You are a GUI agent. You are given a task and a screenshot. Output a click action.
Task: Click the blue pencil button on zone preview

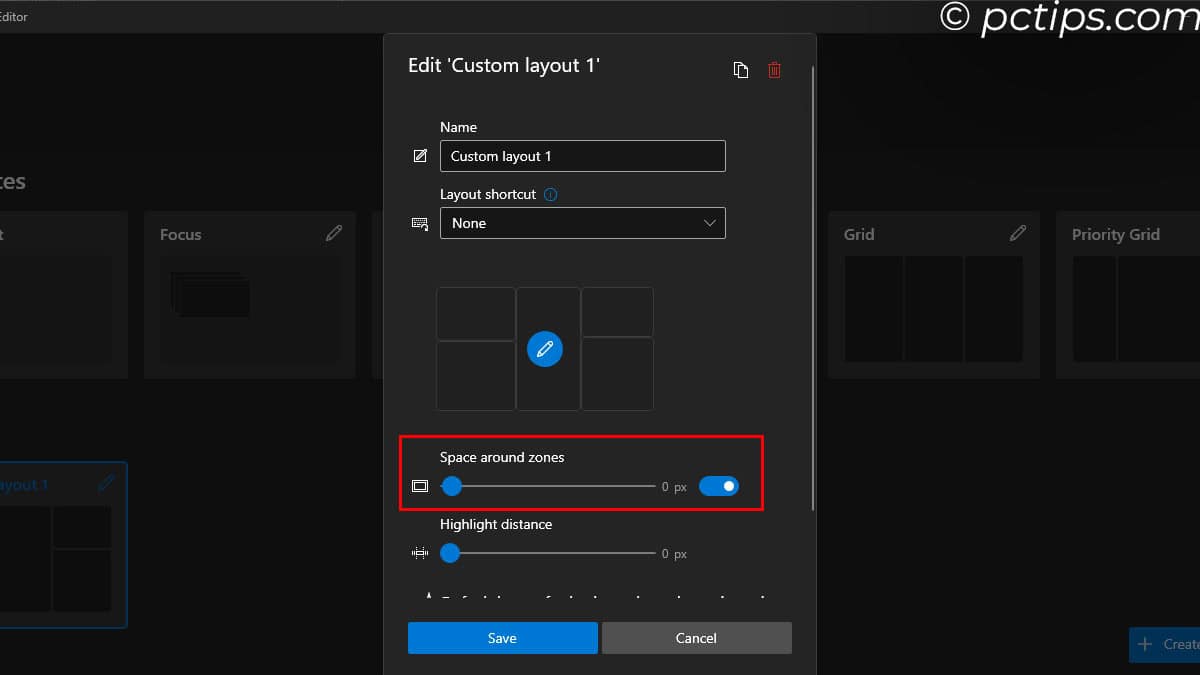pyautogui.click(x=545, y=349)
